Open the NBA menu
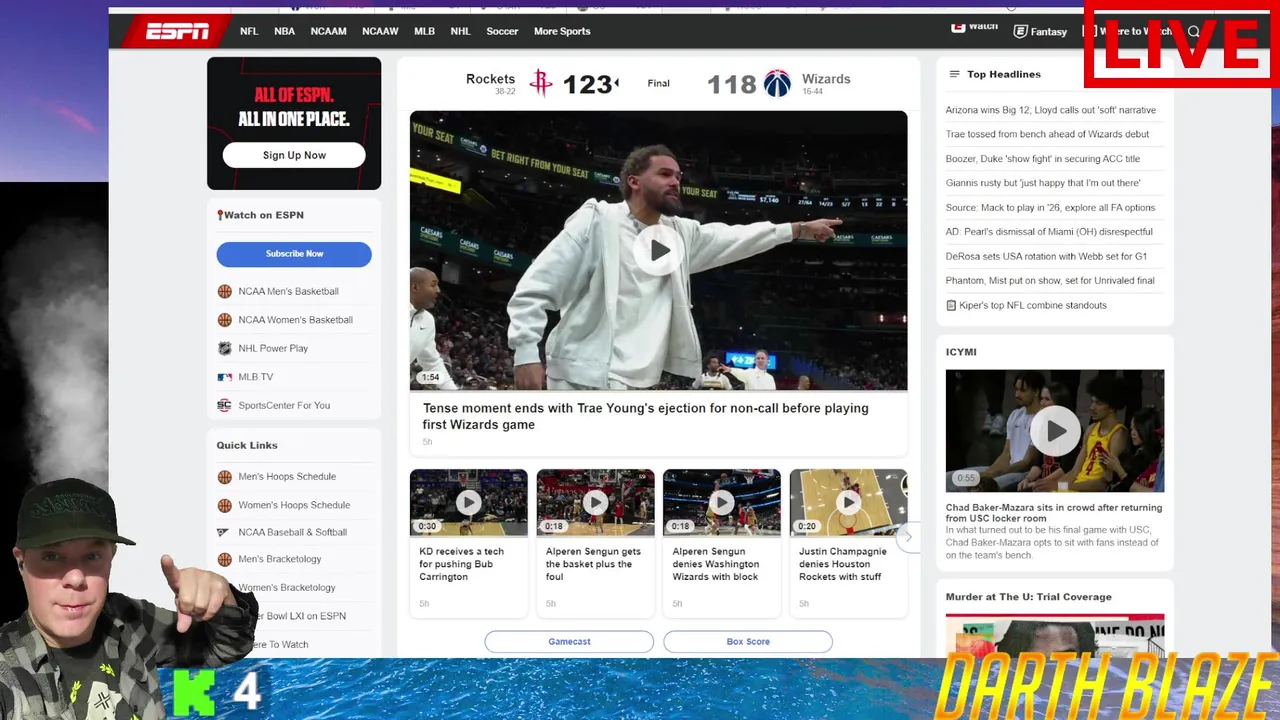The image size is (1280, 720). click(x=284, y=31)
